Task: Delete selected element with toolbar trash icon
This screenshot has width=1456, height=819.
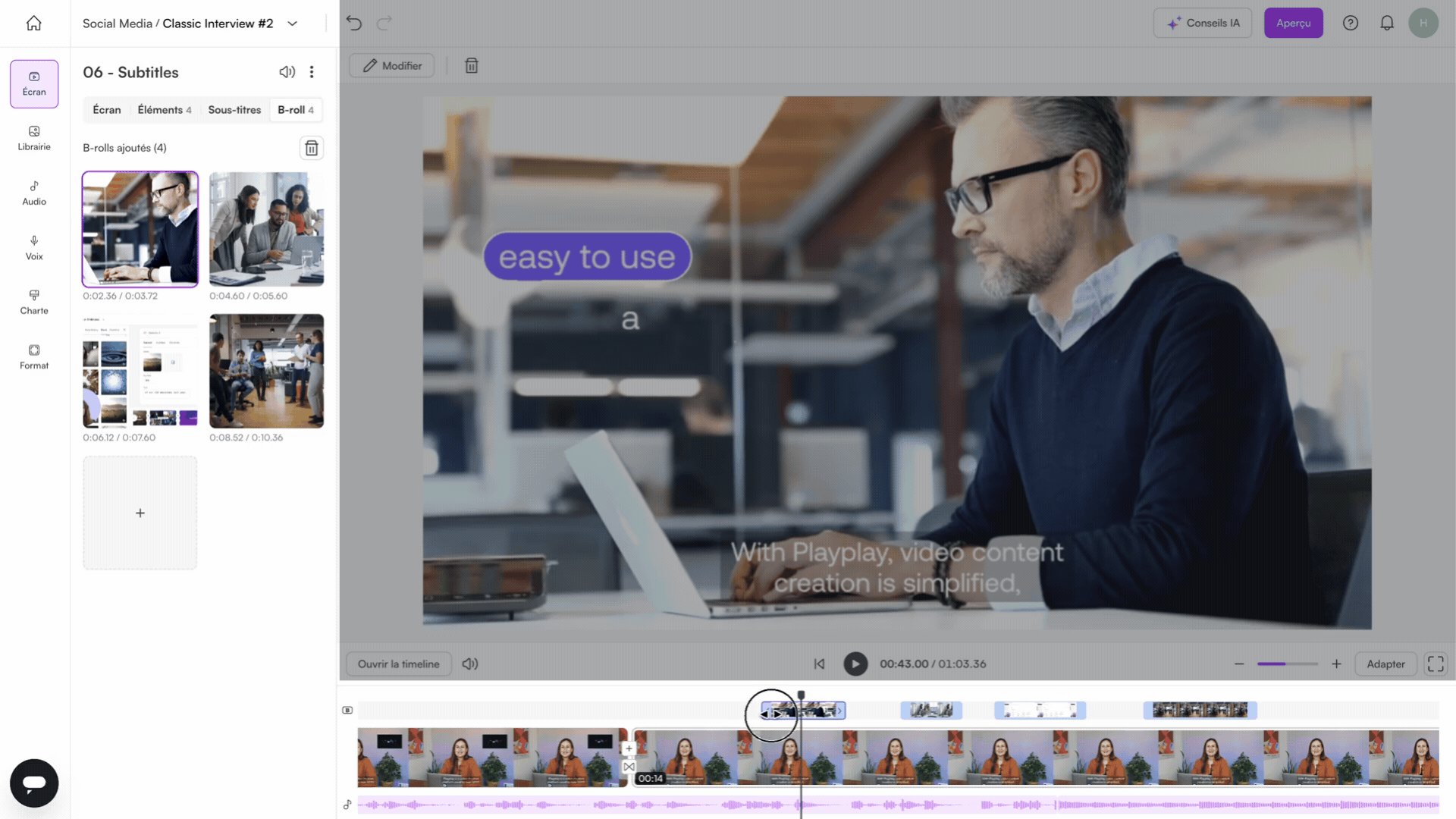Action: pos(472,66)
